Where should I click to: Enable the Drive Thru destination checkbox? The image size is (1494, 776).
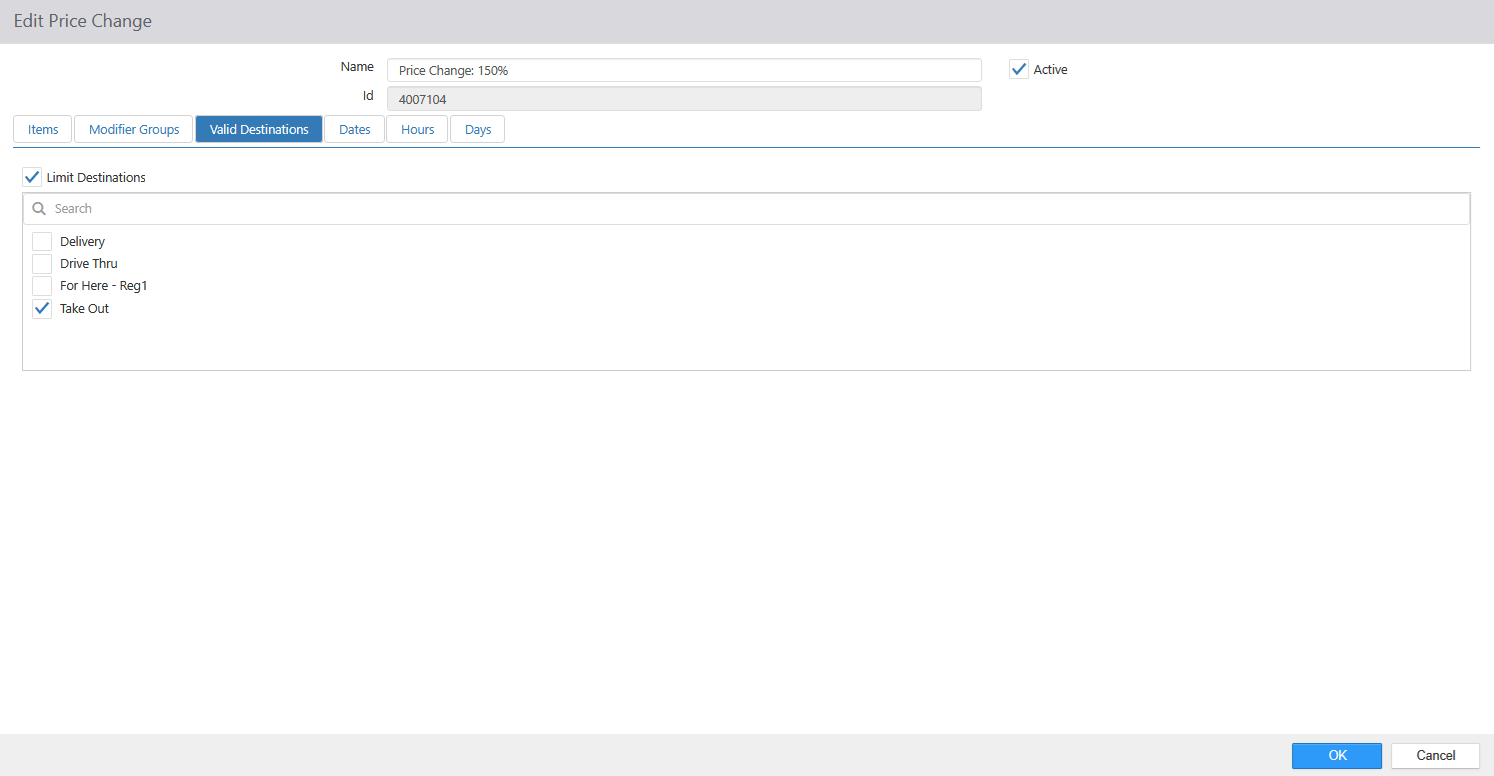pos(42,264)
